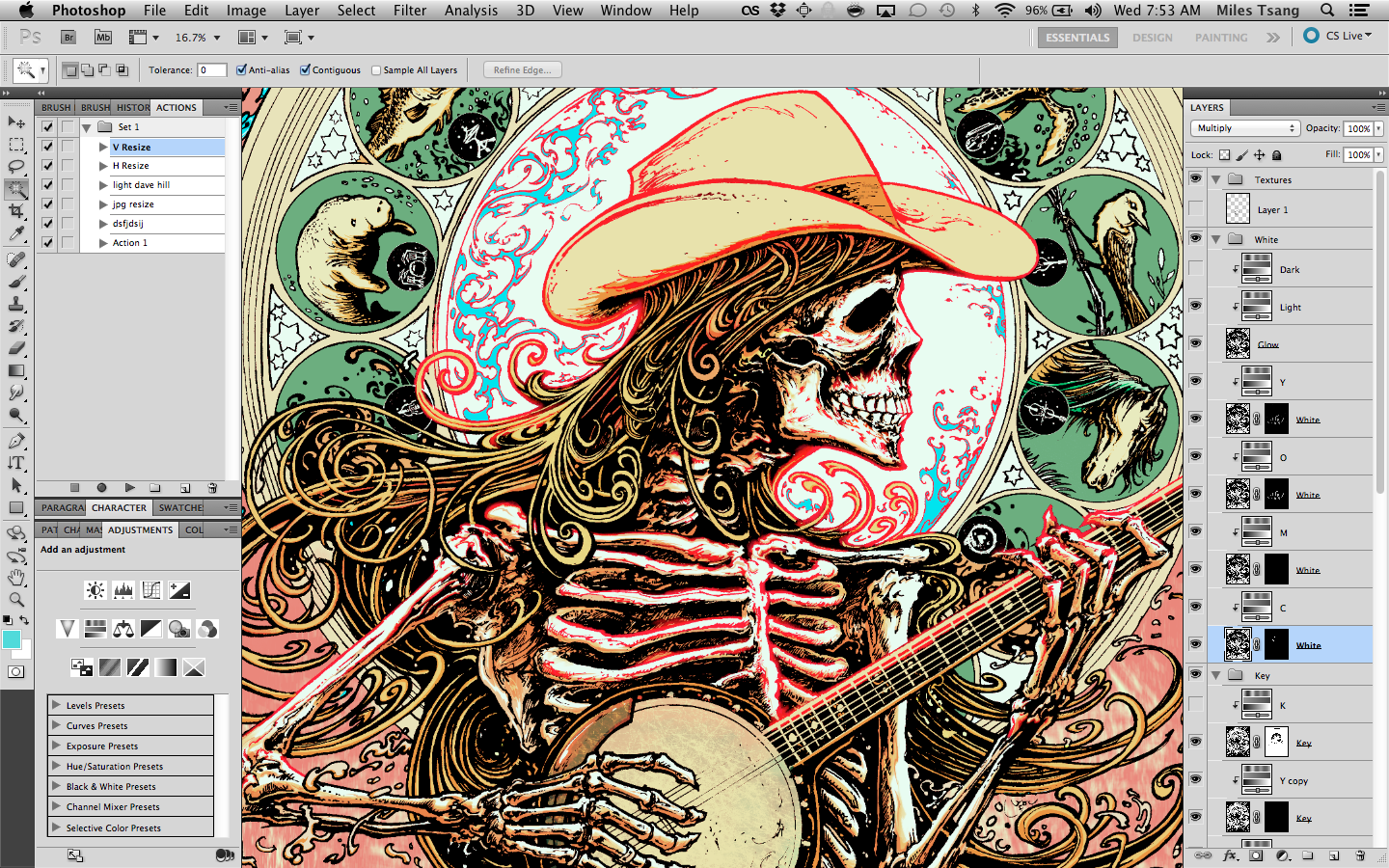Expand the Hue/Saturation Presets list
Viewport: 1389px width, 868px height.
(56, 766)
